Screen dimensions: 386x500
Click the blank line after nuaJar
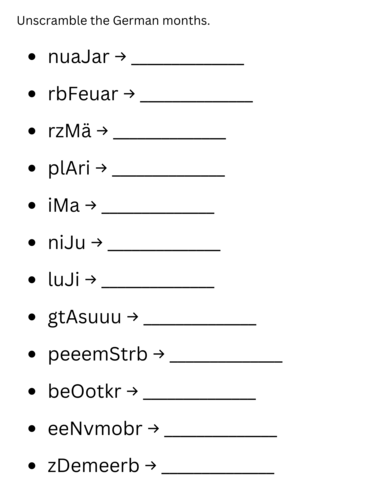tap(188, 64)
